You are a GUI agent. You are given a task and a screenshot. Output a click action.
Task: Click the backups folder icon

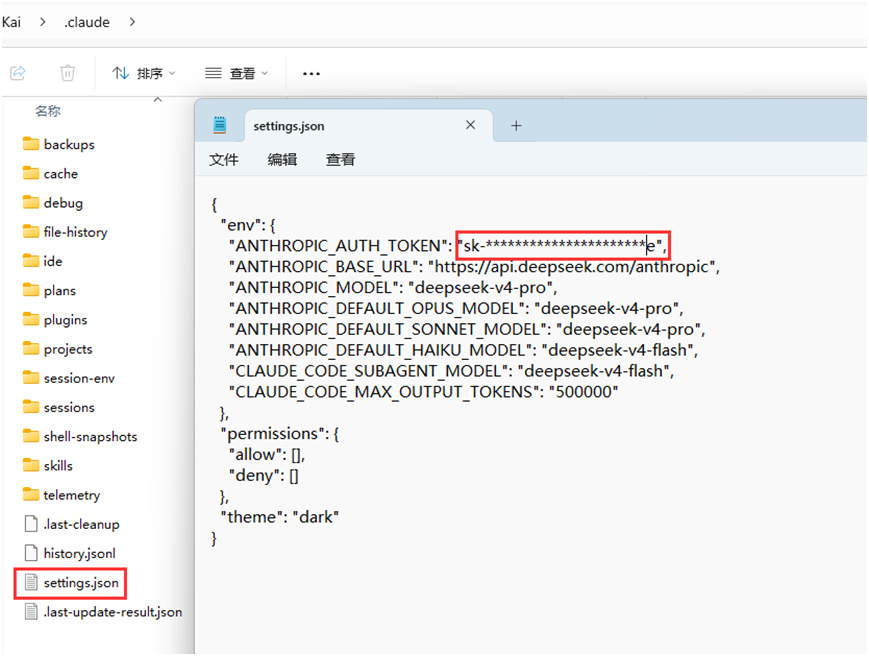pyautogui.click(x=31, y=144)
